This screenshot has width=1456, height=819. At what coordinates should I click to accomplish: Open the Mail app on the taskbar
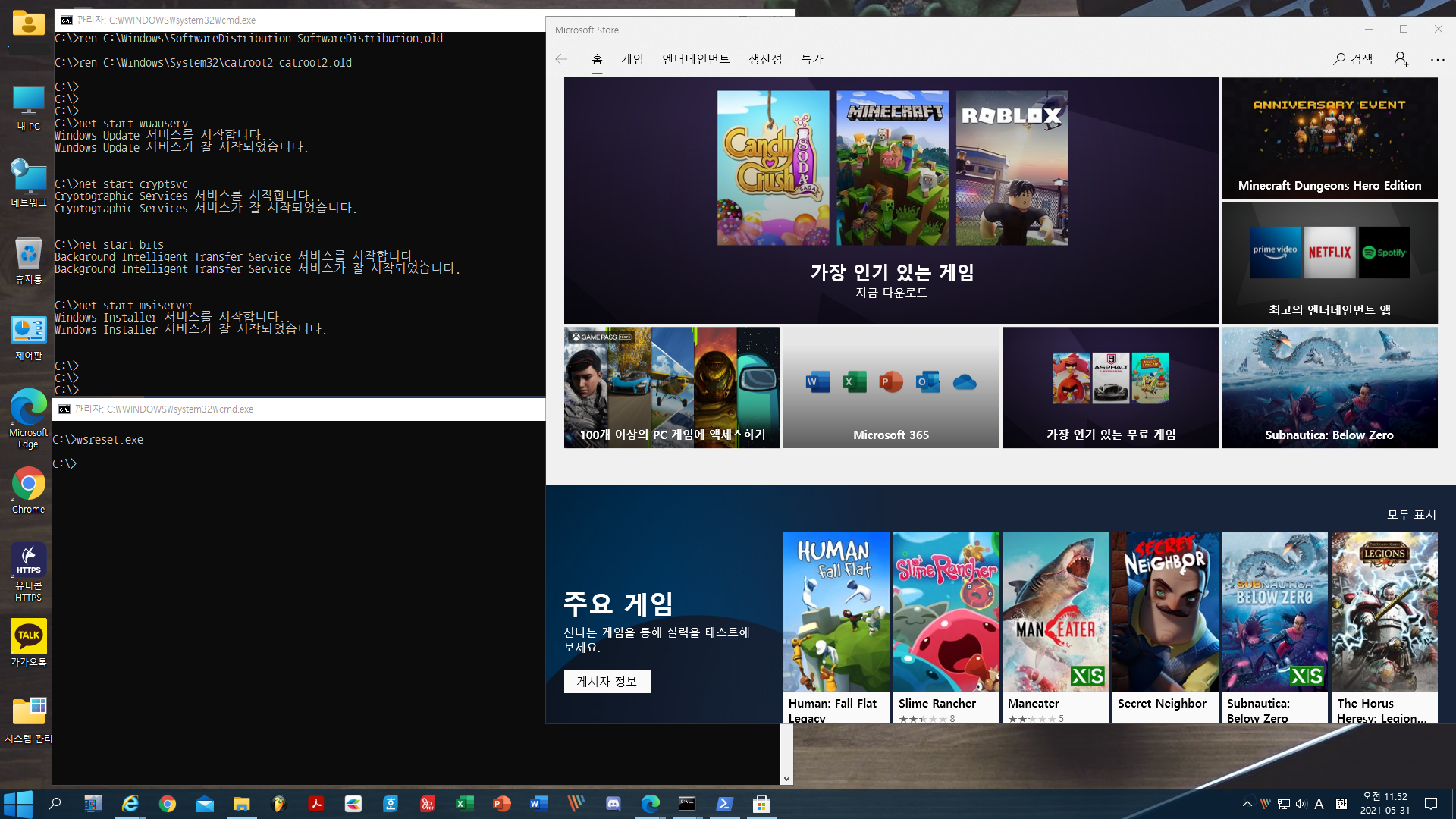pos(205,804)
